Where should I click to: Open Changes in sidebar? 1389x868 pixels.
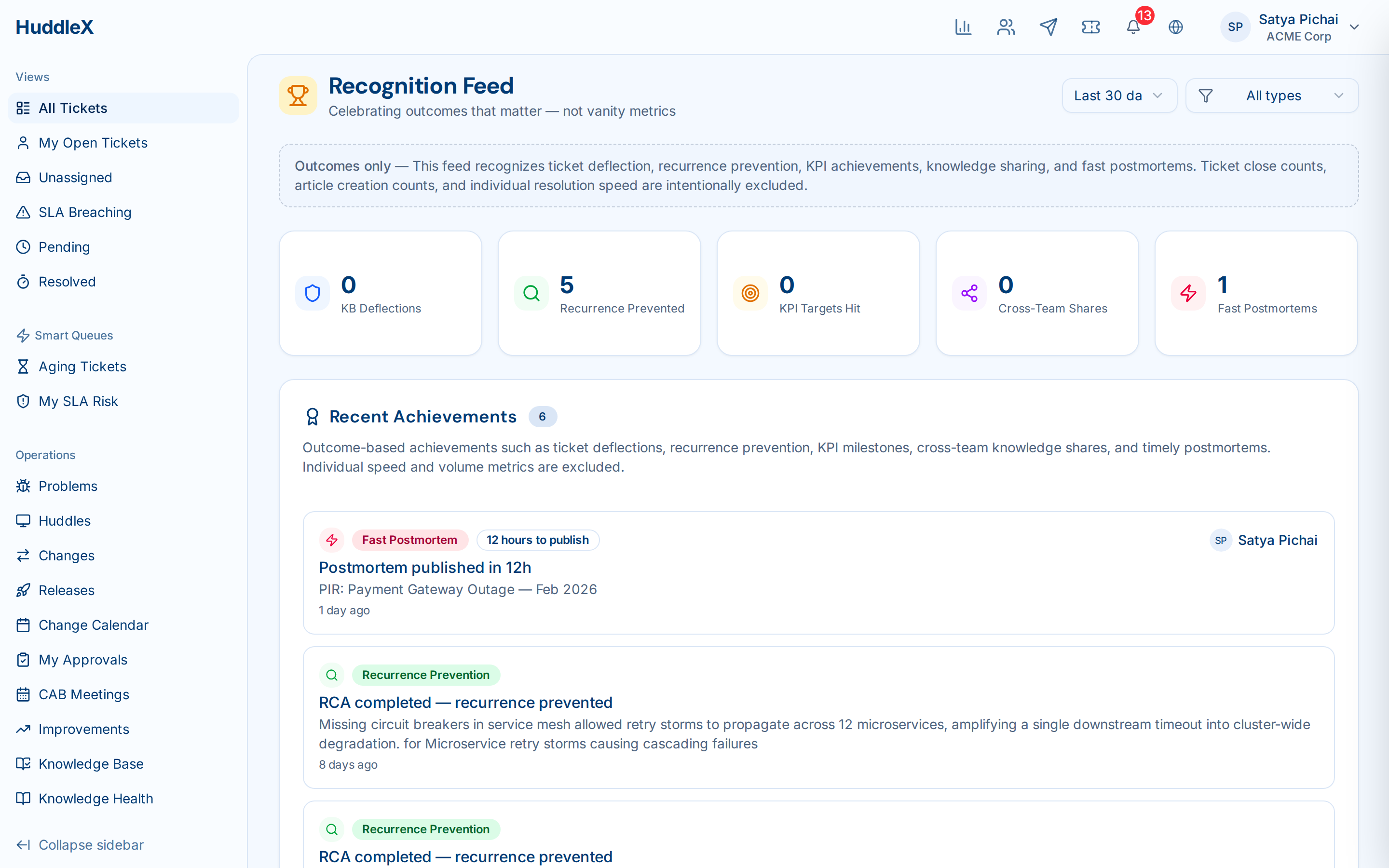123,556
